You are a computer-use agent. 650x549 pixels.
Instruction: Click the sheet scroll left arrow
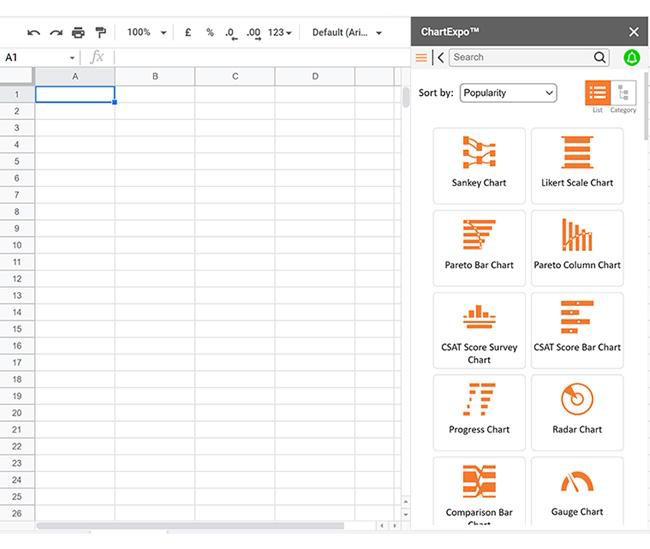coord(381,526)
